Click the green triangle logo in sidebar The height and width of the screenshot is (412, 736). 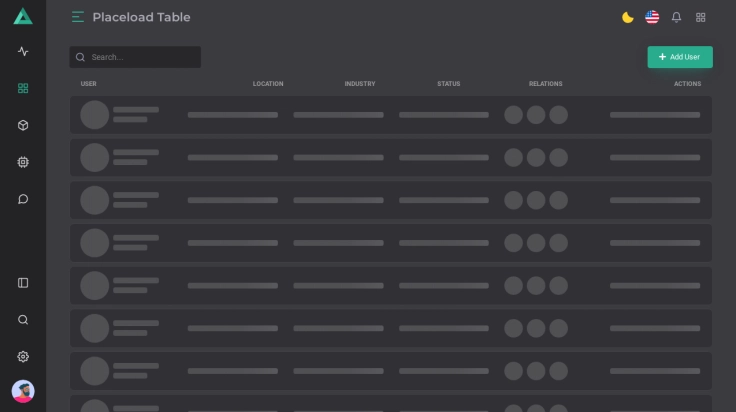(x=23, y=16)
